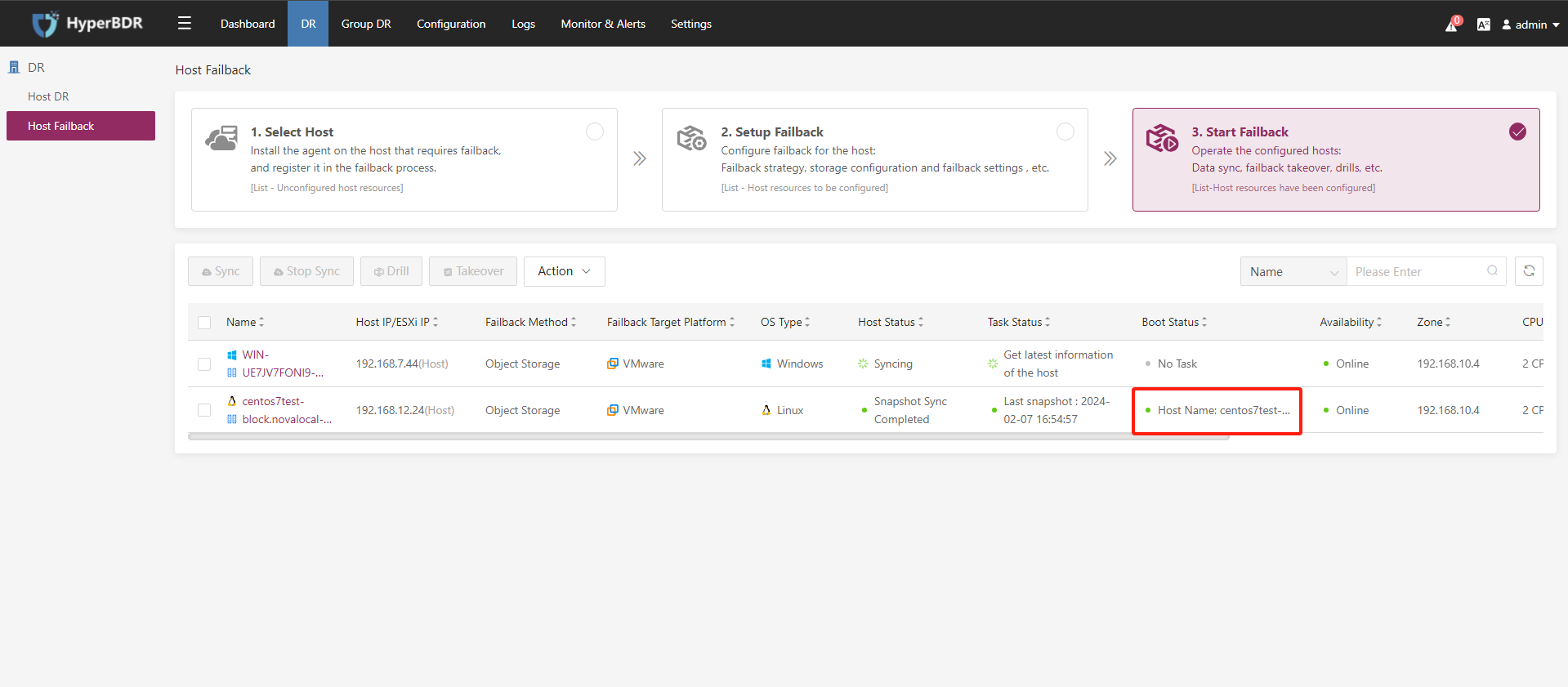Click the refresh list icon button
Image resolution: width=1568 pixels, height=687 pixels.
pos(1529,271)
